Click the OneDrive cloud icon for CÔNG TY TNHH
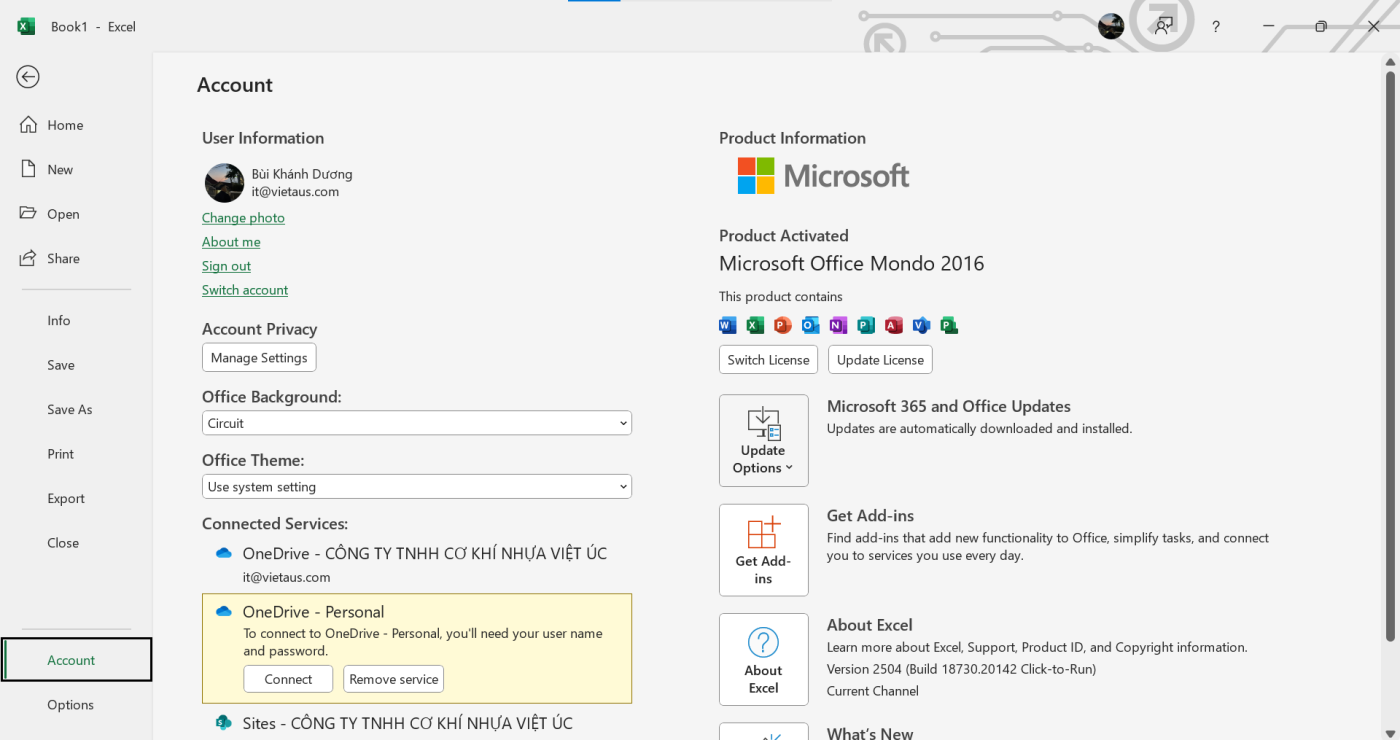1400x740 pixels. [224, 553]
